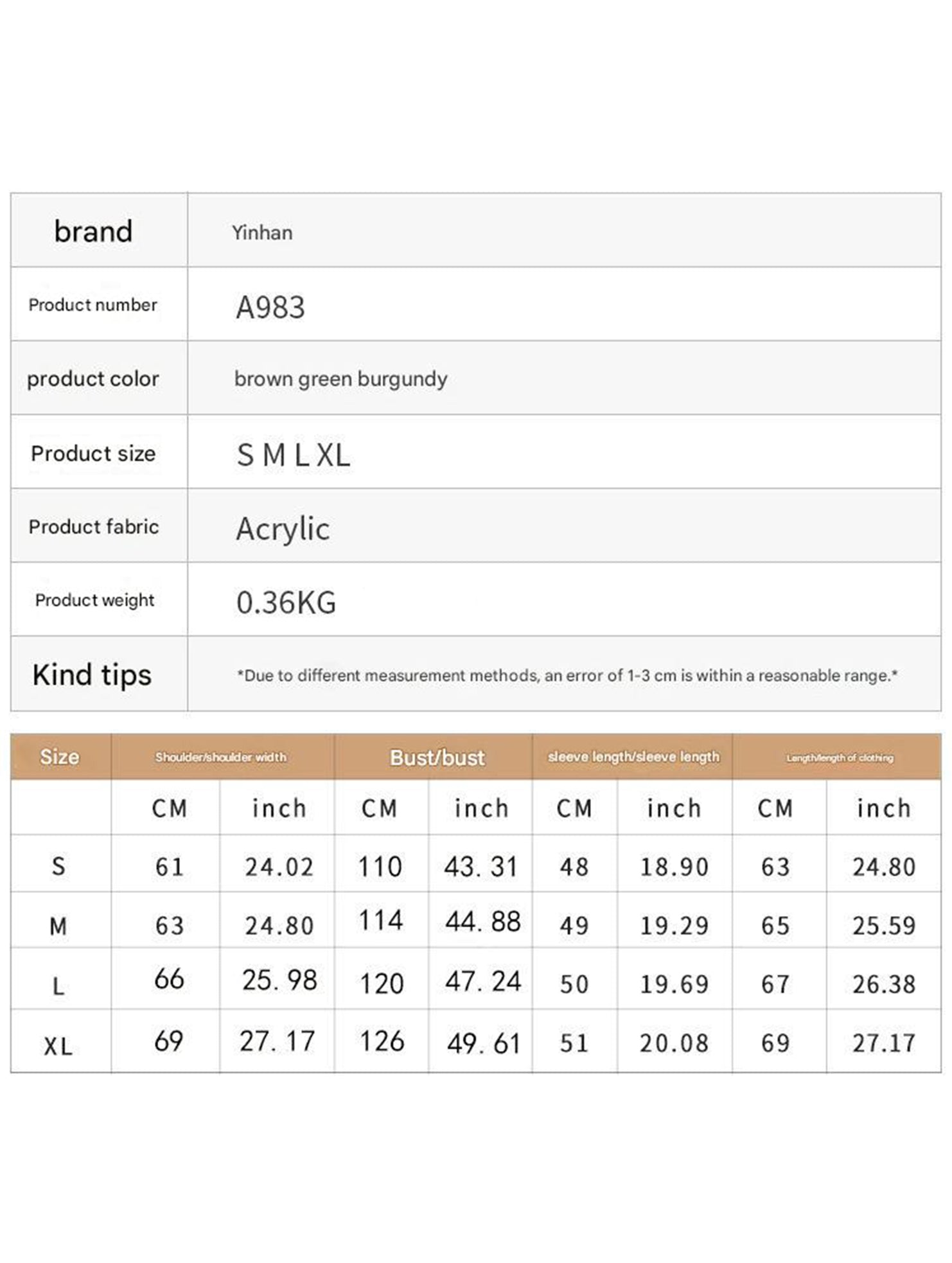Click the 'sleeve length/sleeve length' header
Viewport: 952px width, 1263px height.
pyautogui.click(x=633, y=757)
